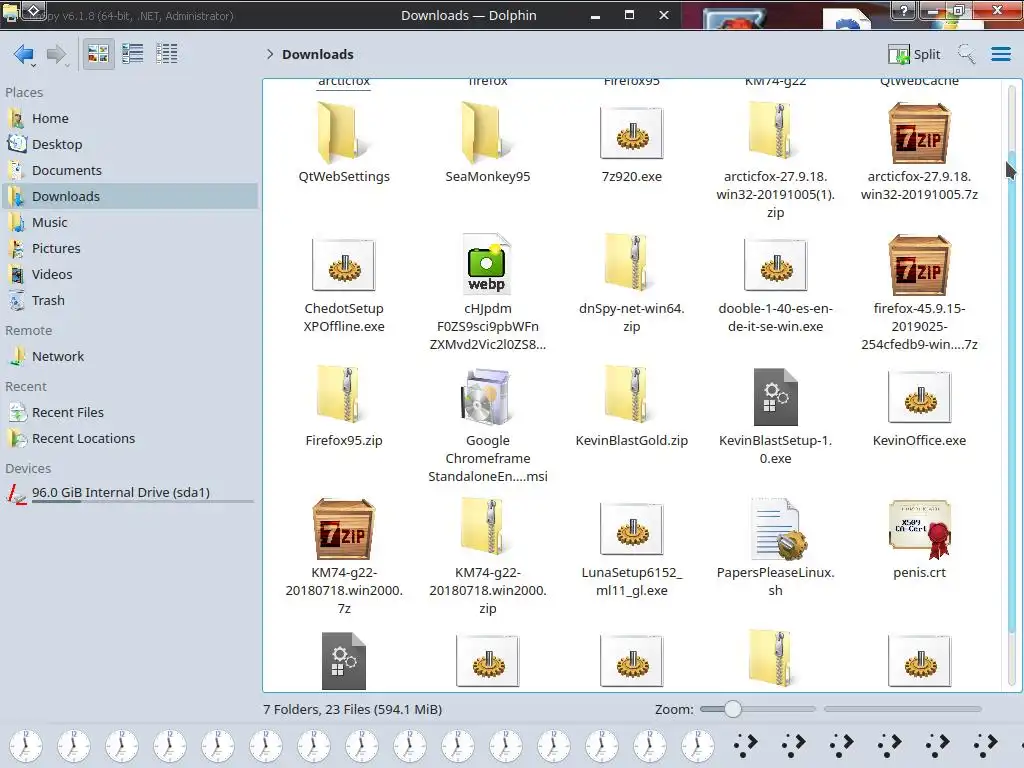This screenshot has height=768, width=1024.
Task: Select GoogleChromeframeStandalone msi installer icon
Action: [x=487, y=396]
